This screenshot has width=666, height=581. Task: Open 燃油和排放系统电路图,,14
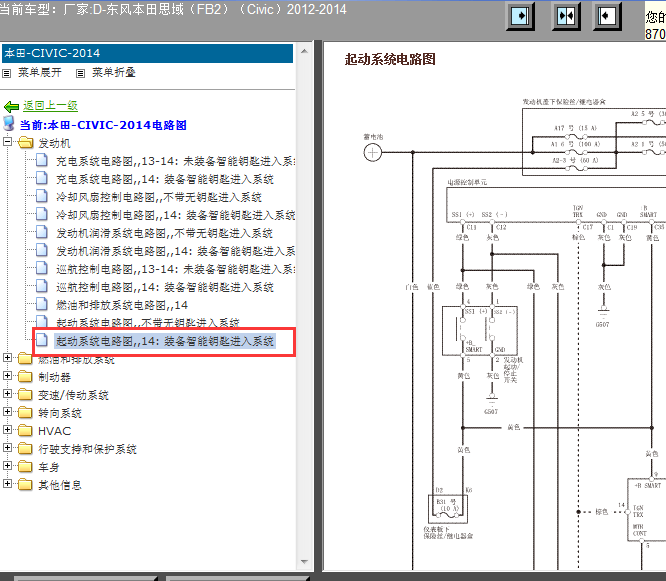(122, 305)
